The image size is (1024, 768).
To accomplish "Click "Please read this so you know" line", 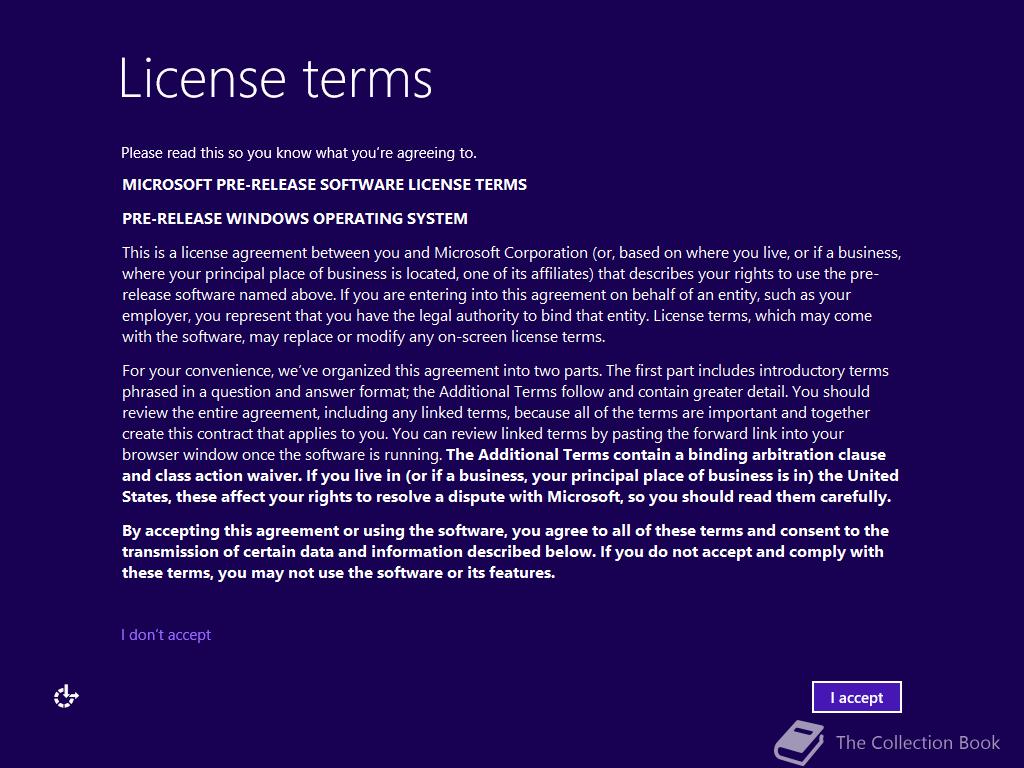I will tap(298, 153).
